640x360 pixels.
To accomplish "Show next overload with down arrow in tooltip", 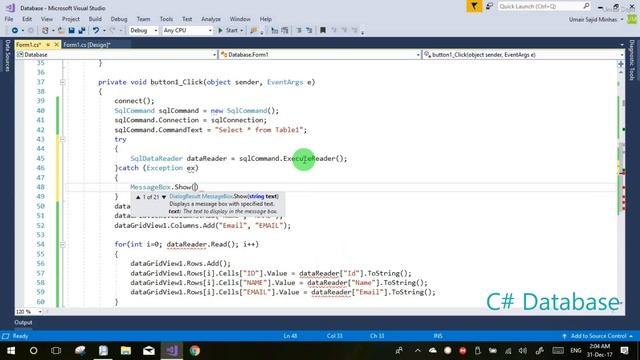I will [x=164, y=197].
